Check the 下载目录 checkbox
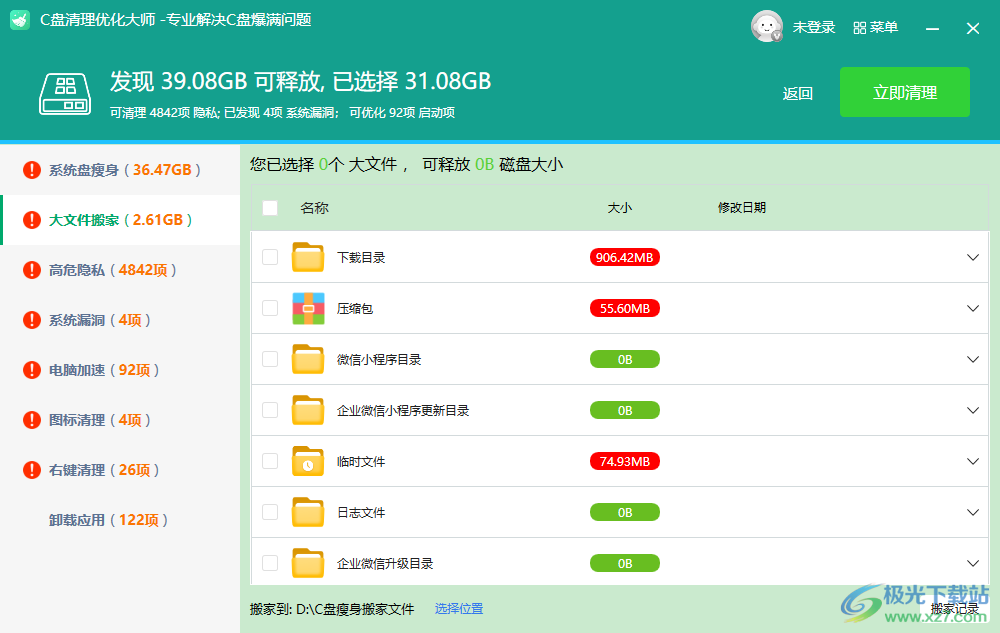This screenshot has height=633, width=1000. [x=269, y=257]
